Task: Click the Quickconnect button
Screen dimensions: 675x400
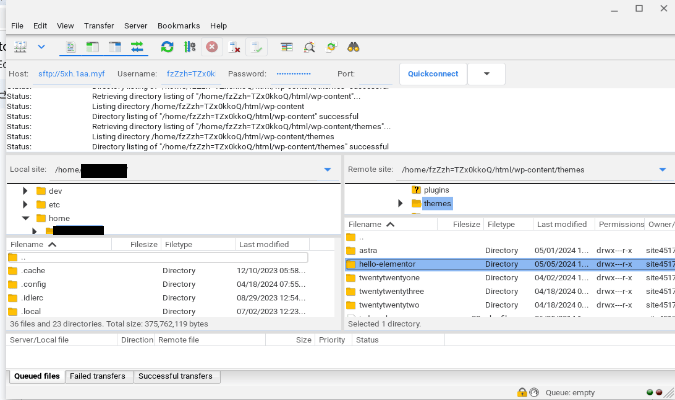Action: click(x=433, y=74)
